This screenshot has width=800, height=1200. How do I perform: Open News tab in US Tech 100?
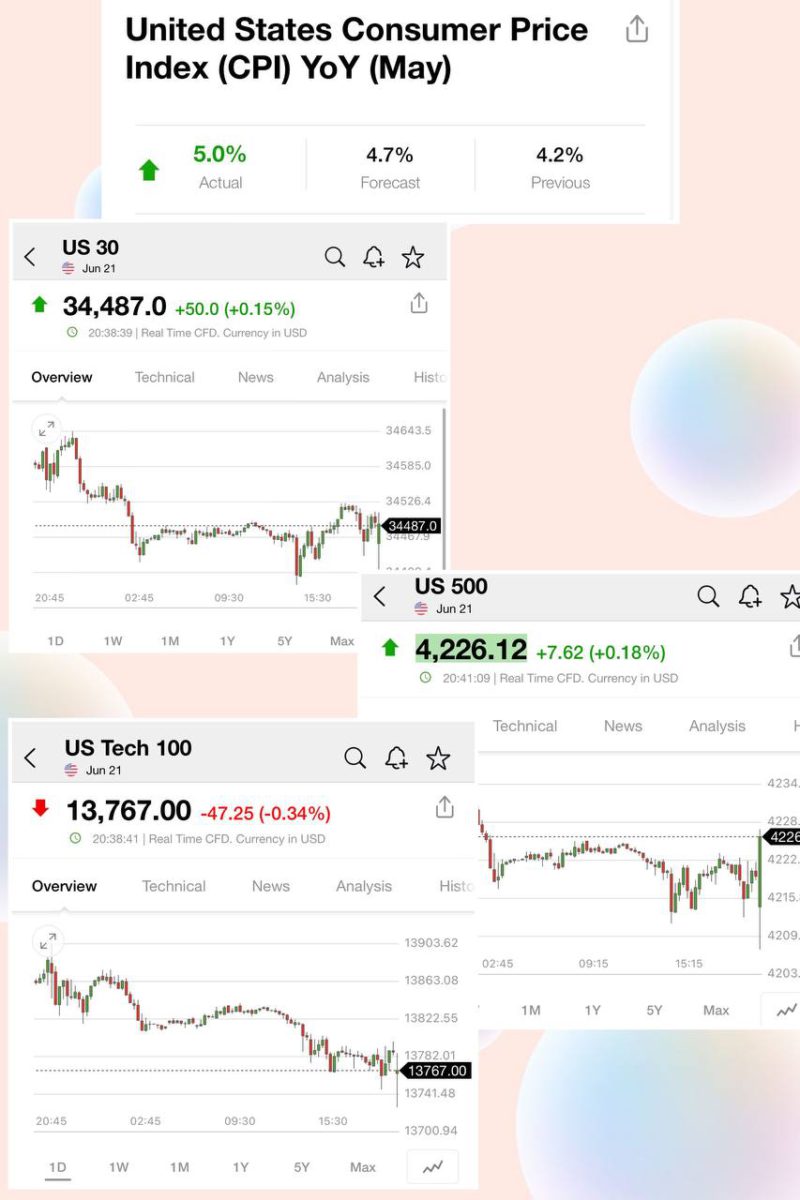coord(271,886)
